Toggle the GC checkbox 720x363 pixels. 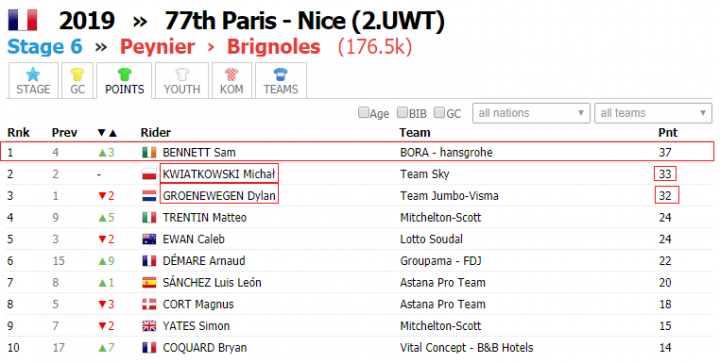pyautogui.click(x=439, y=112)
